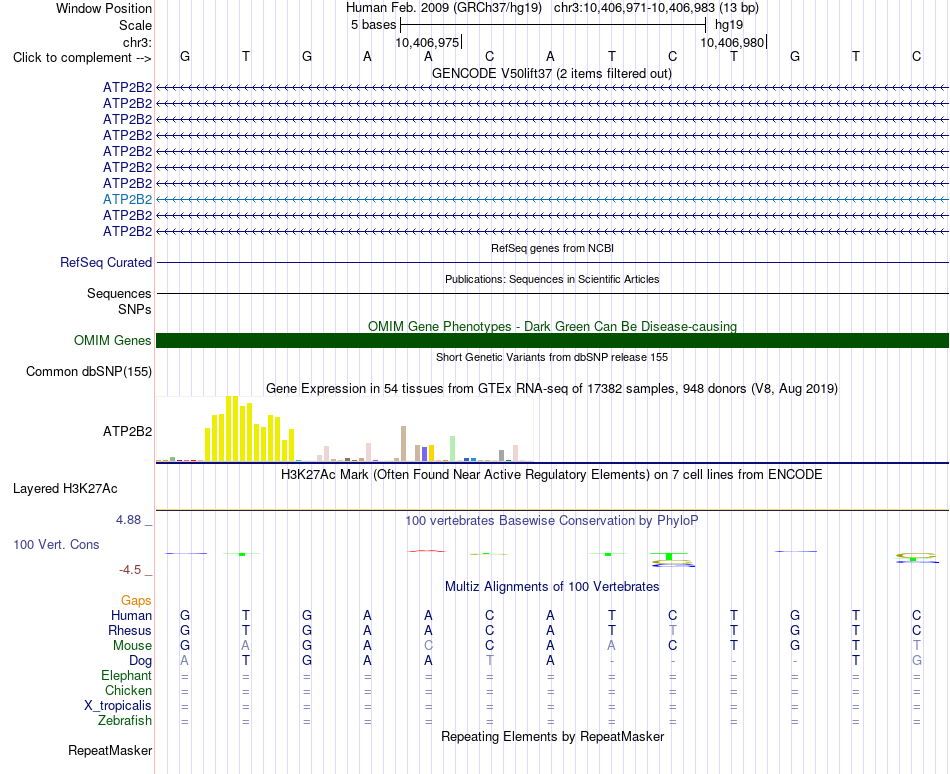This screenshot has width=950, height=774.
Task: Open the GENCODE V50lift37 track title
Action: (552, 73)
